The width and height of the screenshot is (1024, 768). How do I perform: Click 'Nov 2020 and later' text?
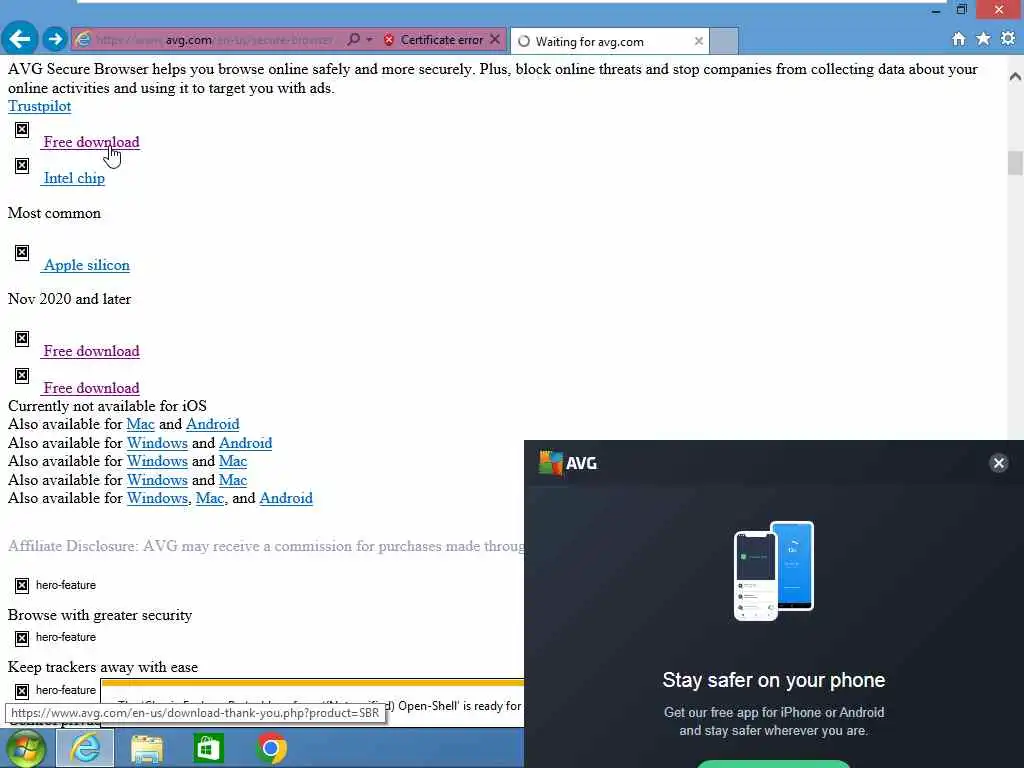click(69, 298)
